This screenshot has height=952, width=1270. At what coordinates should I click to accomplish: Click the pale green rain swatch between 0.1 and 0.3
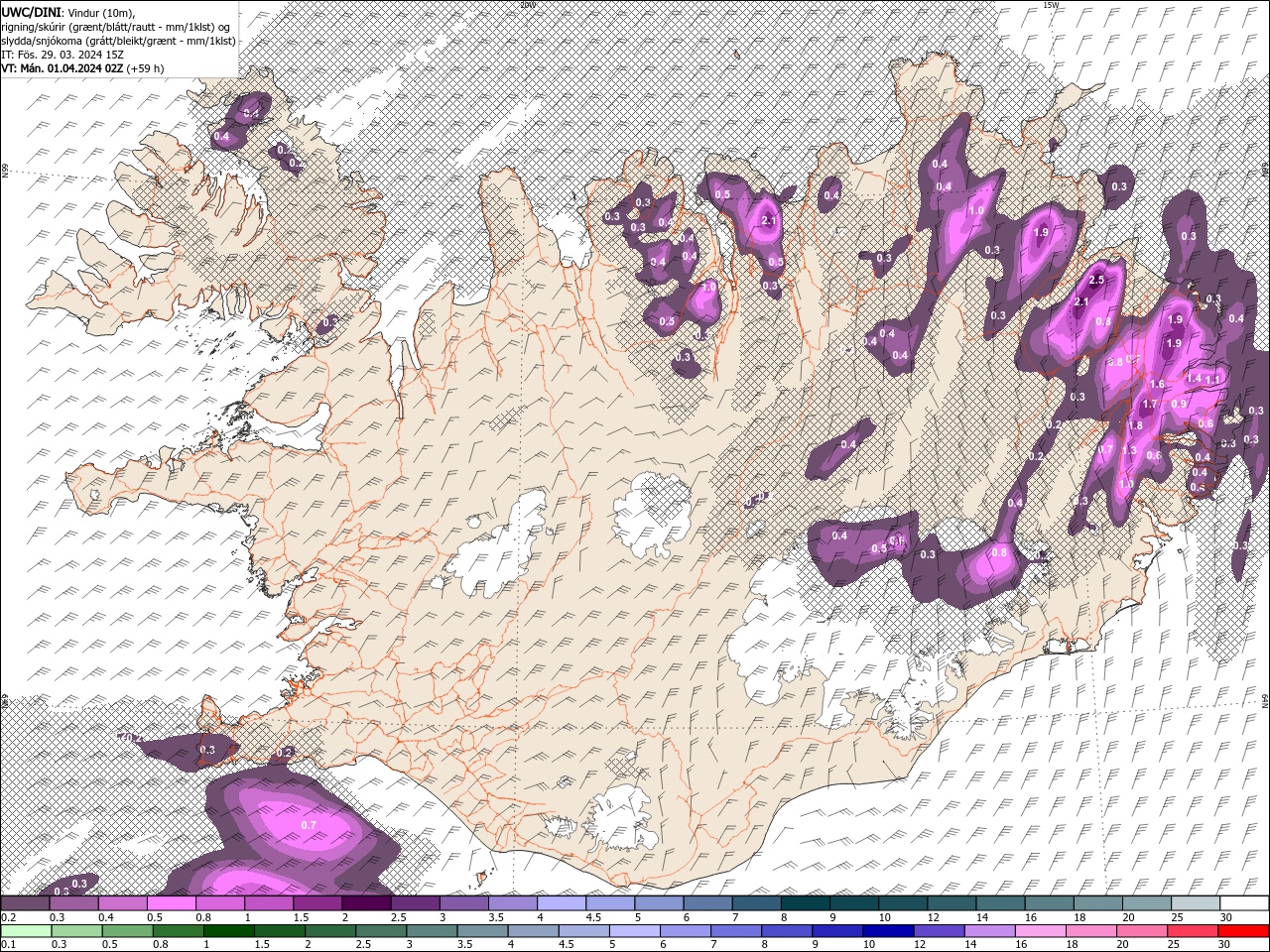[26, 931]
